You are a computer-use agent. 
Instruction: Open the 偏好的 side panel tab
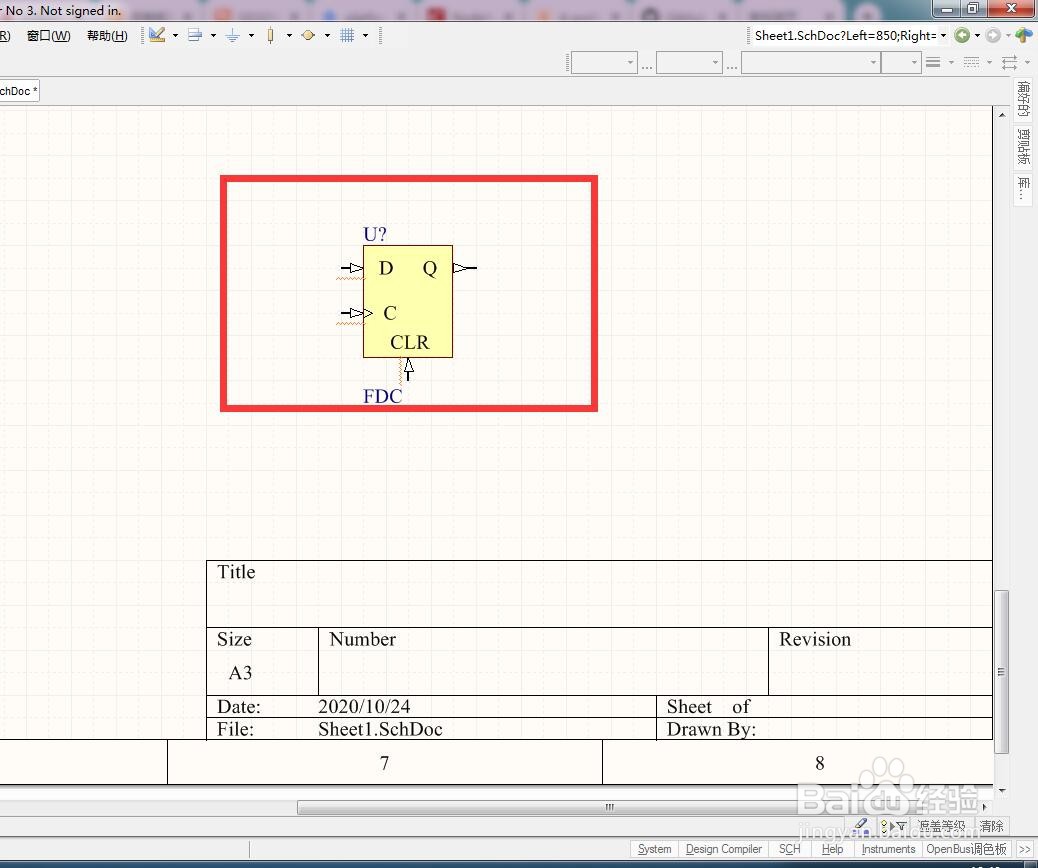pyautogui.click(x=1023, y=98)
